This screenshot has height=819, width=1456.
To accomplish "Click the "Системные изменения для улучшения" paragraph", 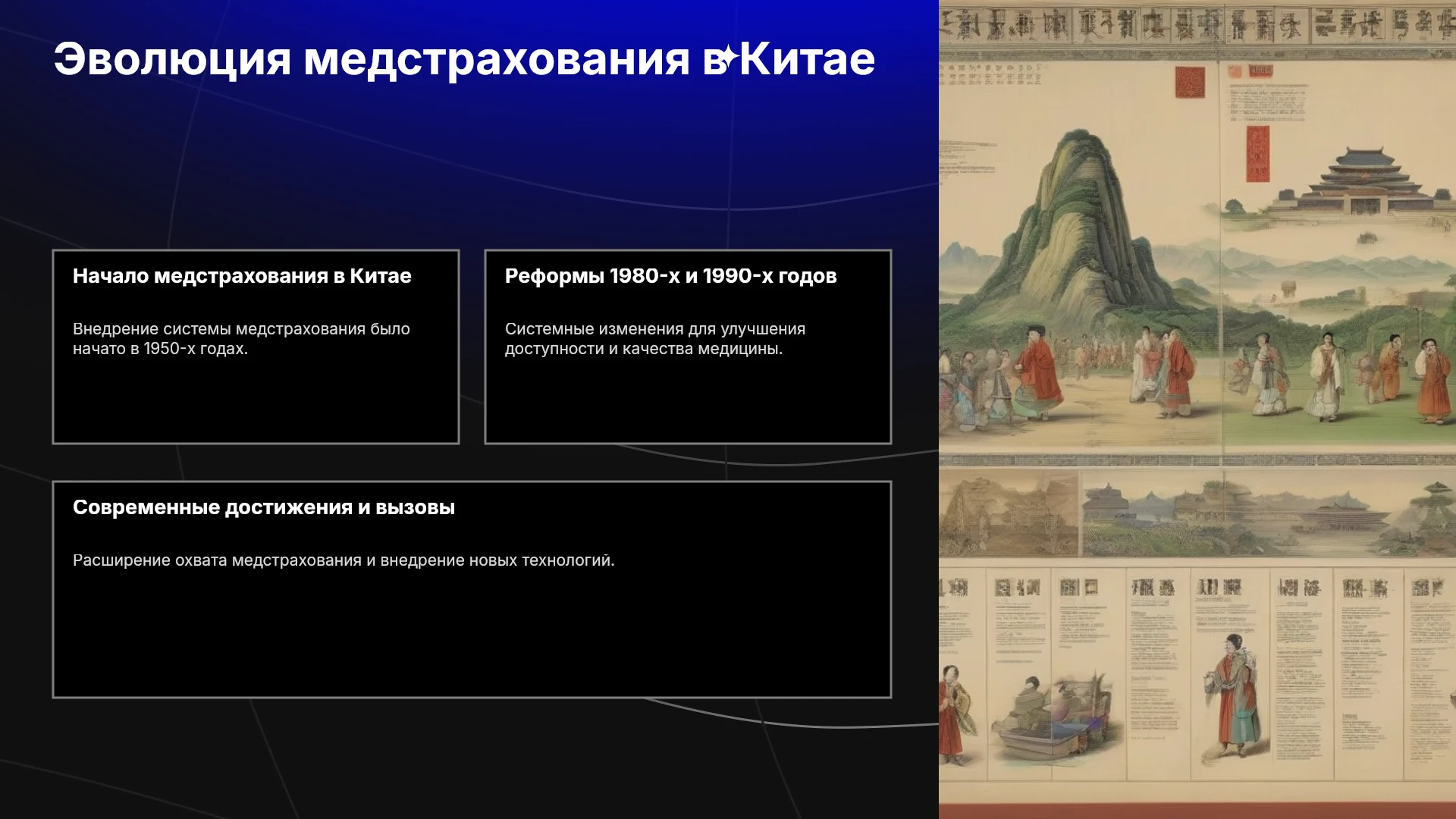I will point(655,339).
